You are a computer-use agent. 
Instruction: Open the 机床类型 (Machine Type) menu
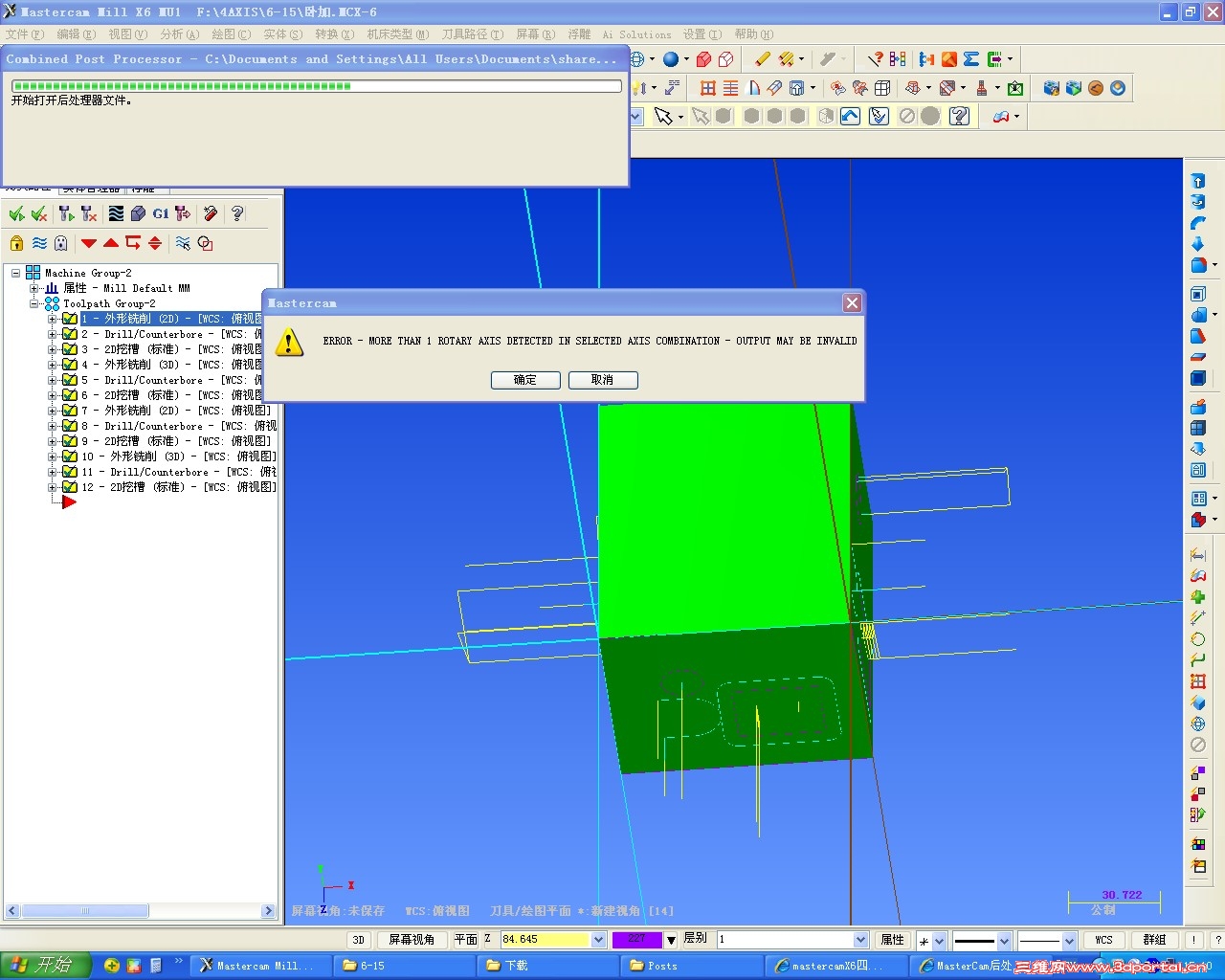tap(398, 34)
